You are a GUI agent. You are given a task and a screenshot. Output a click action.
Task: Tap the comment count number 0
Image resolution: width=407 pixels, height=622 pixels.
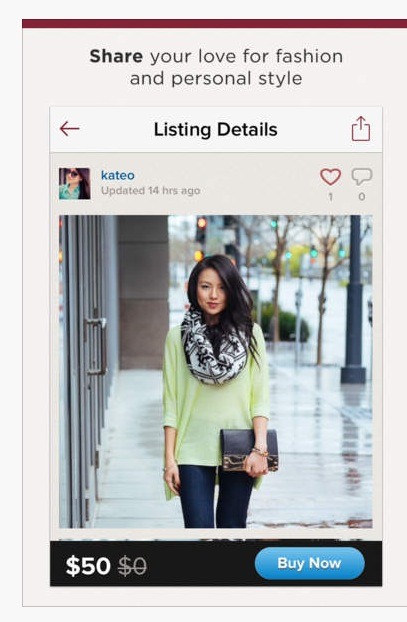point(361,197)
